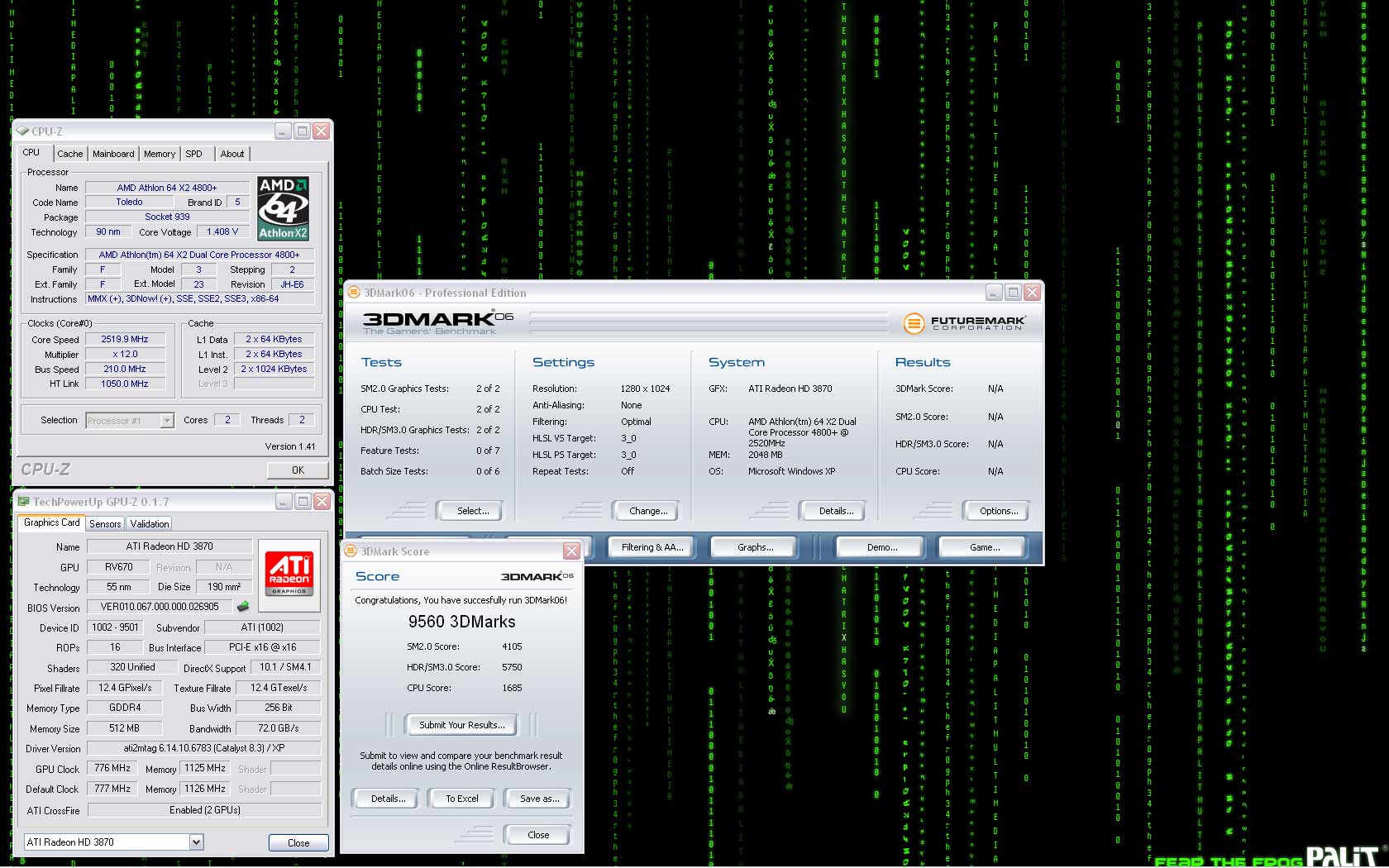Launch Demo... in 3DMark06
The image size is (1389, 868).
click(882, 547)
